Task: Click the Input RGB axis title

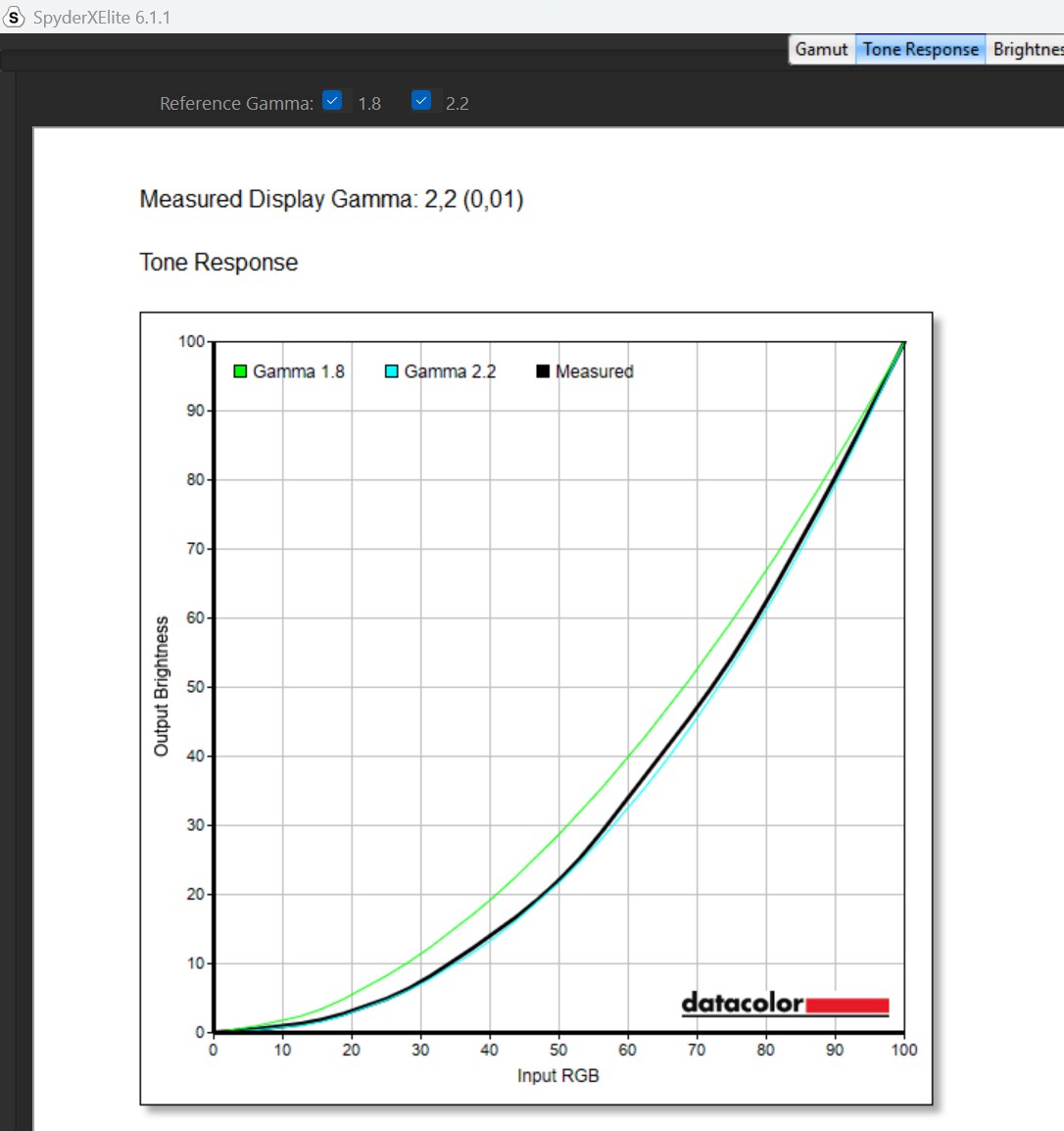Action: [x=557, y=1075]
